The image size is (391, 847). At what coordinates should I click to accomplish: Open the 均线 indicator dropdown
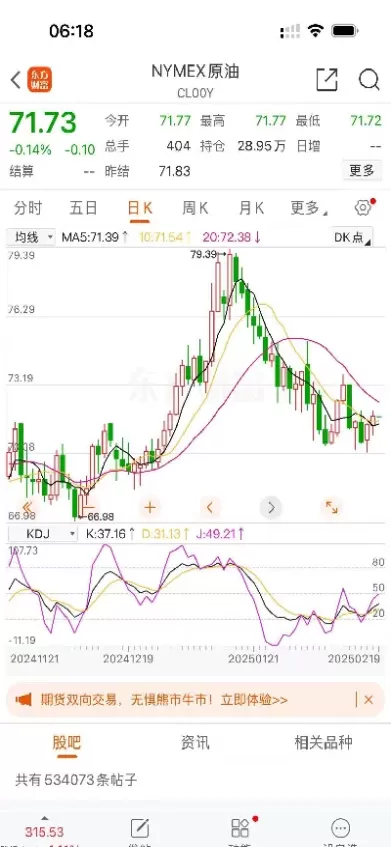[x=31, y=237]
